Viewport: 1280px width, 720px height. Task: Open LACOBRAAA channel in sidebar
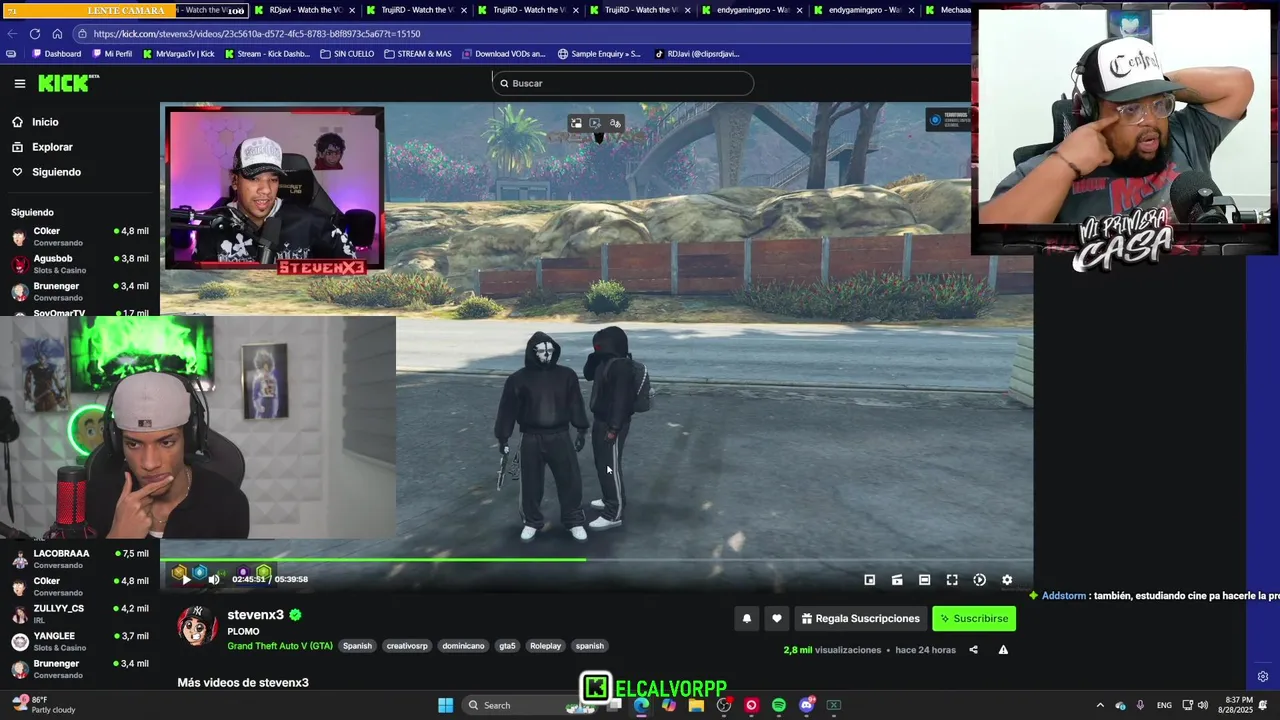(x=80, y=559)
